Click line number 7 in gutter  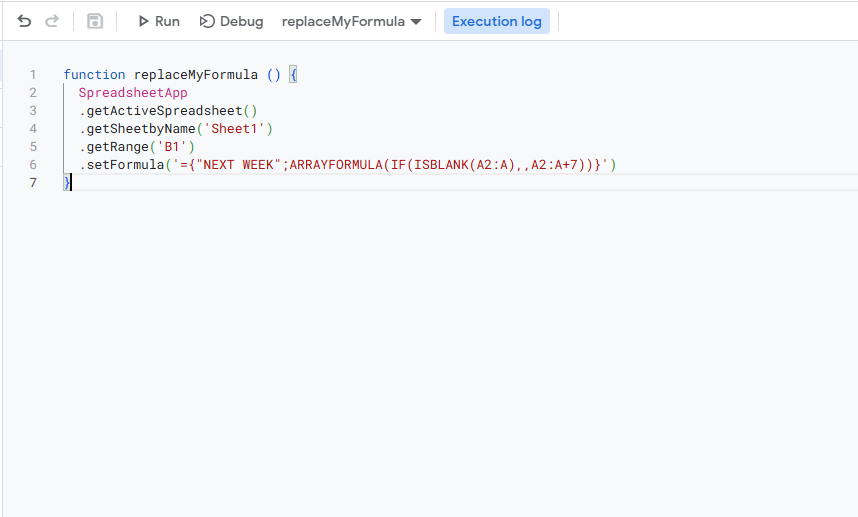[33, 183]
